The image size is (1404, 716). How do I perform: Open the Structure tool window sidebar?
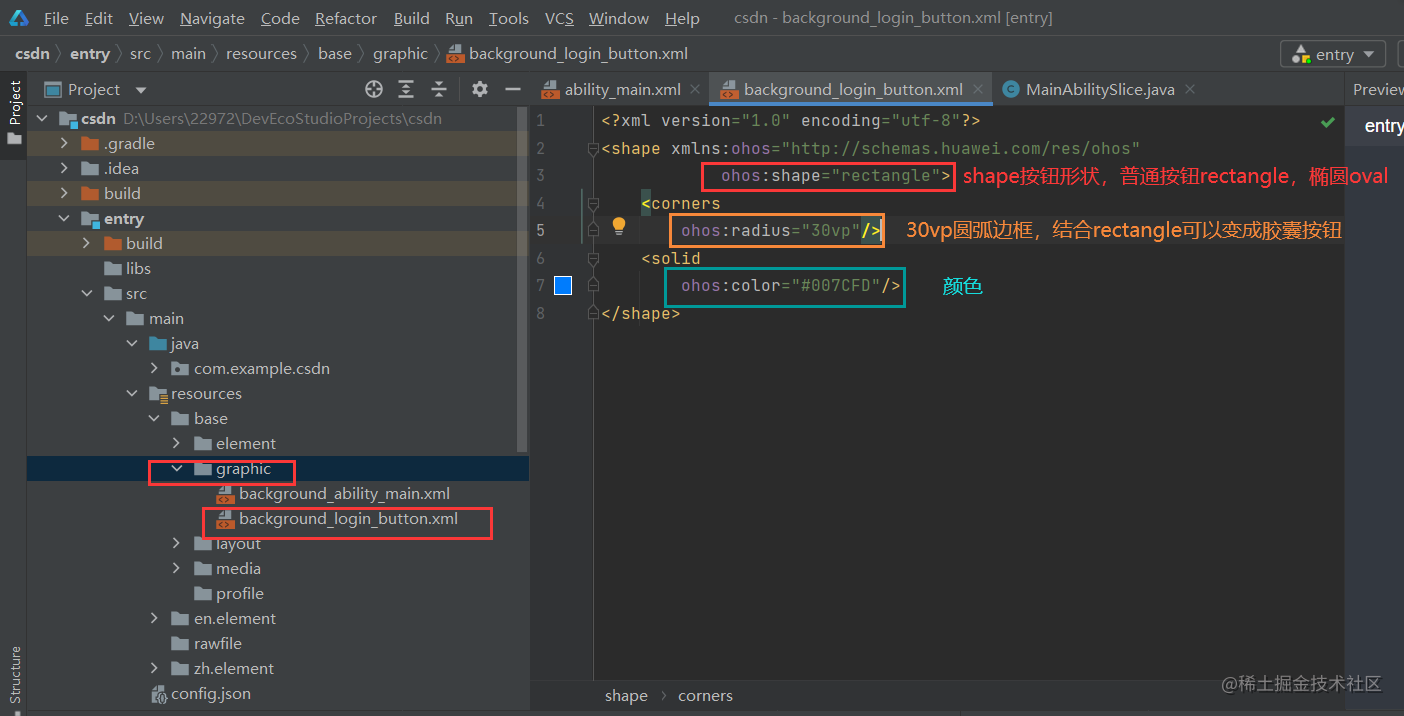(x=14, y=676)
